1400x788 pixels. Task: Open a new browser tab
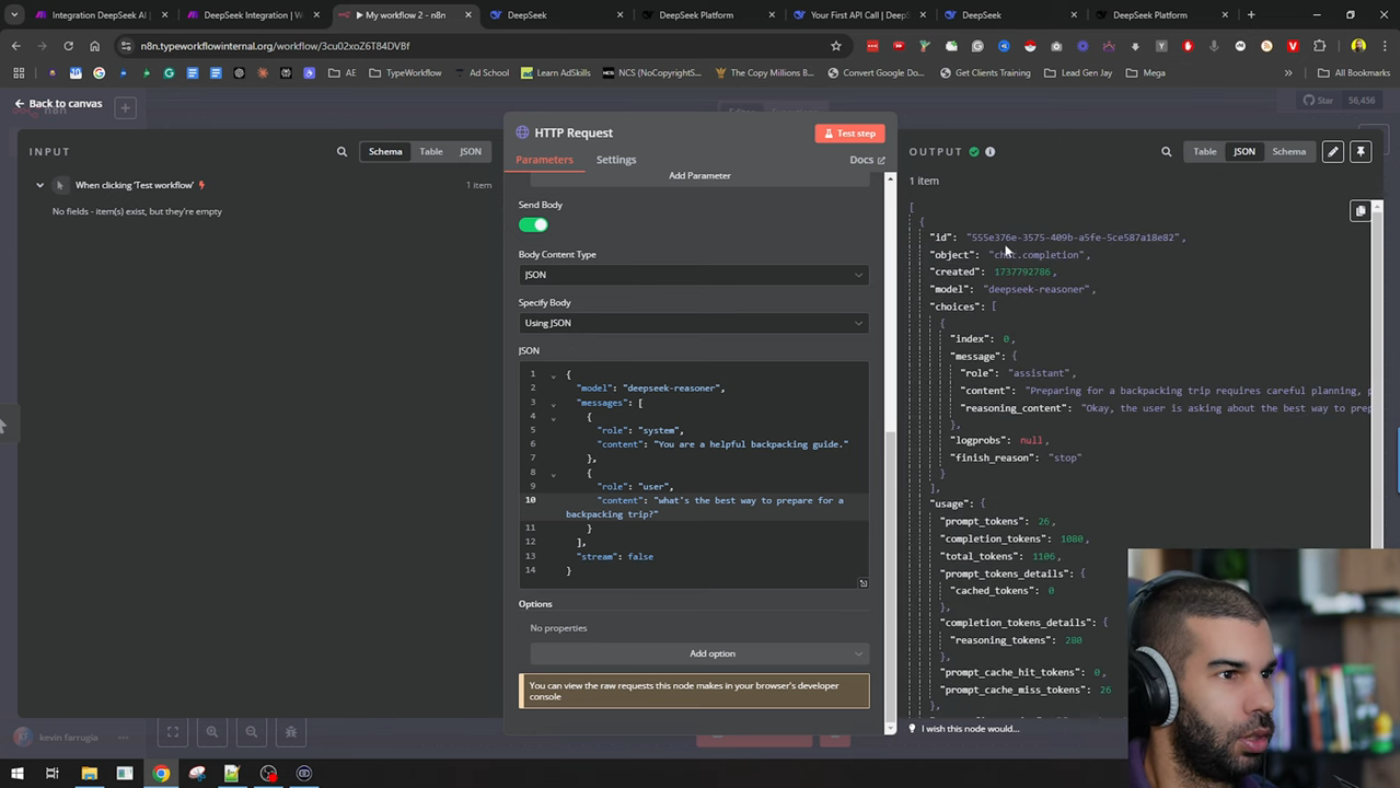[1251, 15]
